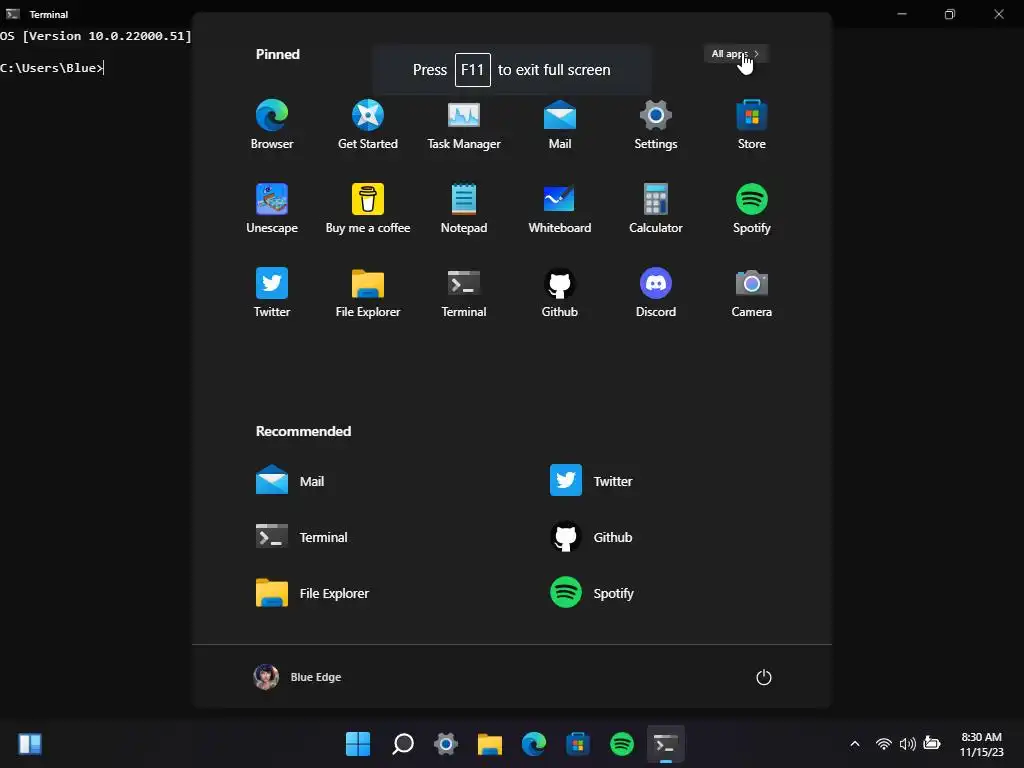Click the Start button on taskbar
This screenshot has width=1024, height=768.
pyautogui.click(x=358, y=744)
